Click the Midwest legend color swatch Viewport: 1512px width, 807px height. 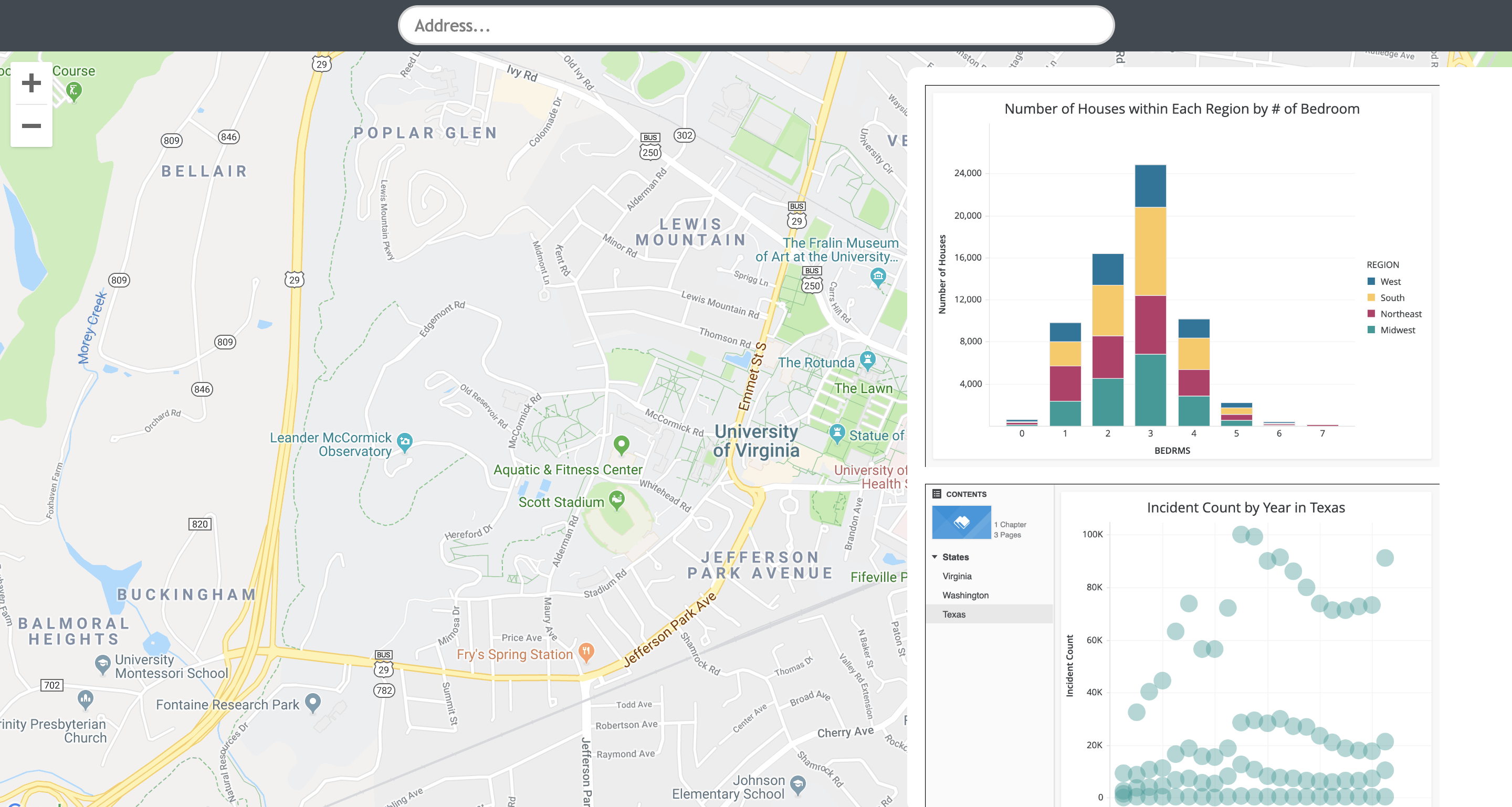coord(1371,330)
